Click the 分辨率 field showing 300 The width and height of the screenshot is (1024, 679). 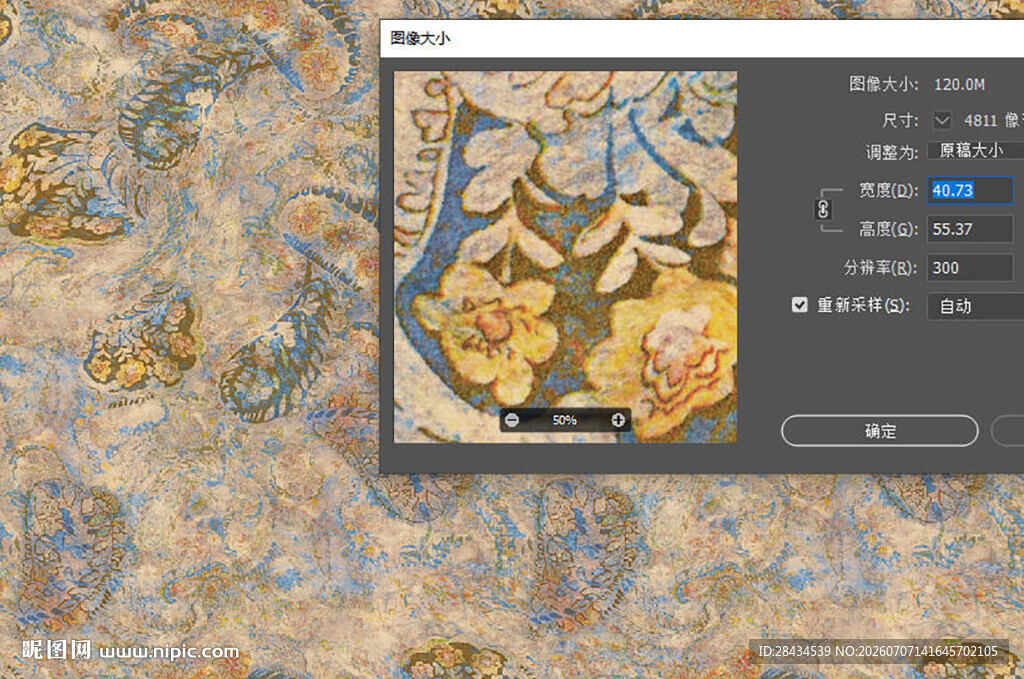pos(970,268)
